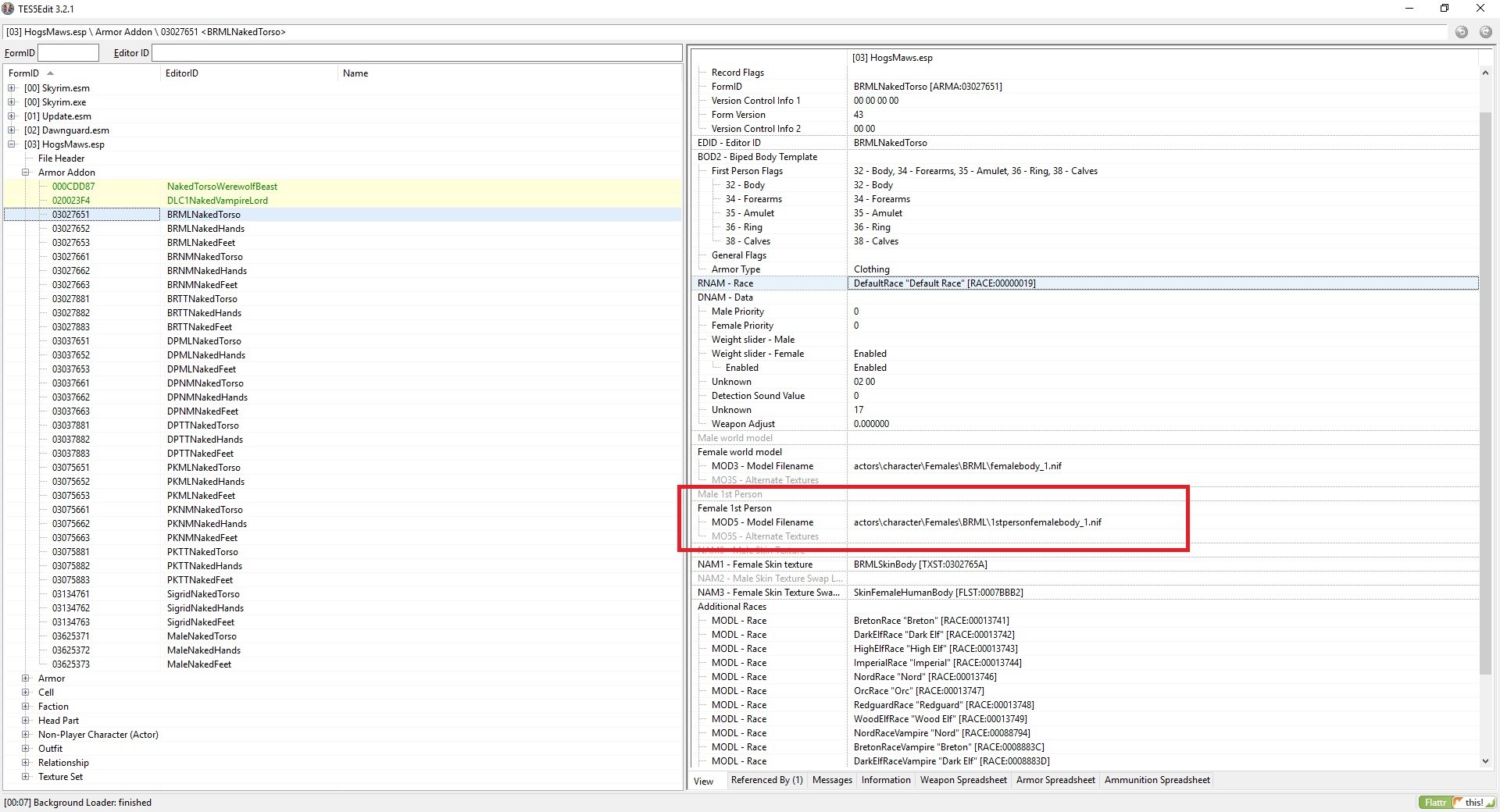Open the Armor Spreadsheet tab
Image resolution: width=1500 pixels, height=812 pixels.
pyautogui.click(x=1055, y=780)
